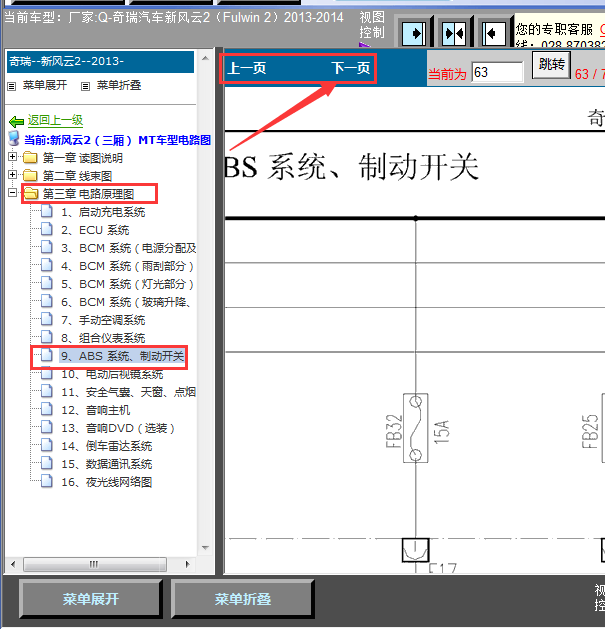Click page icon beside 7、手动空调系统
This screenshot has width=605, height=629.
47,319
